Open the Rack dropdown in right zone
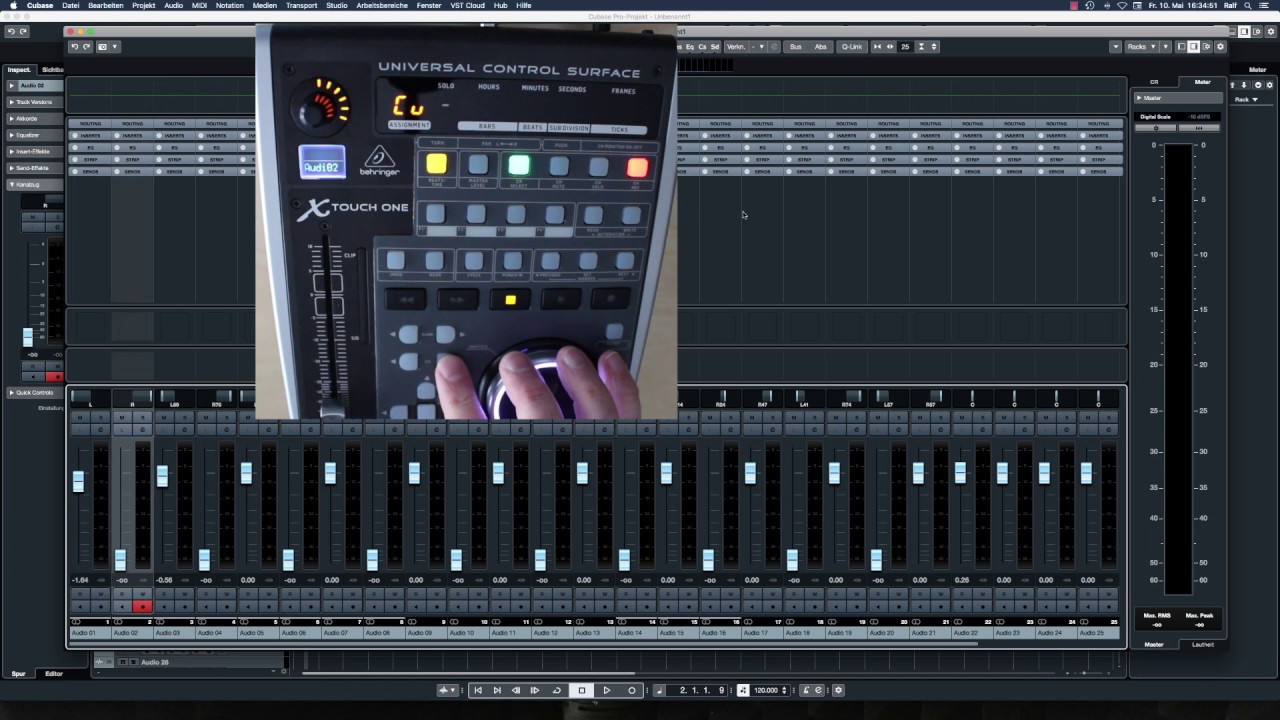This screenshot has height=720, width=1280. (1246, 100)
